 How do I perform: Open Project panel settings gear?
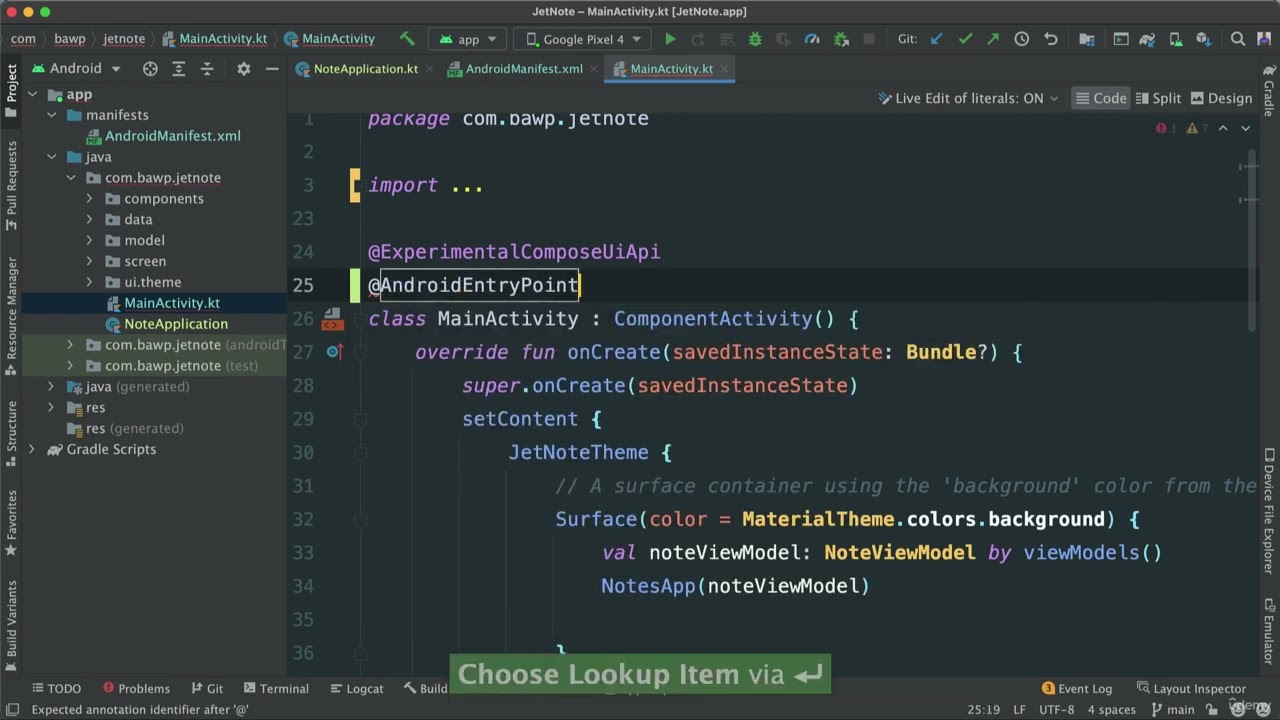pos(243,69)
